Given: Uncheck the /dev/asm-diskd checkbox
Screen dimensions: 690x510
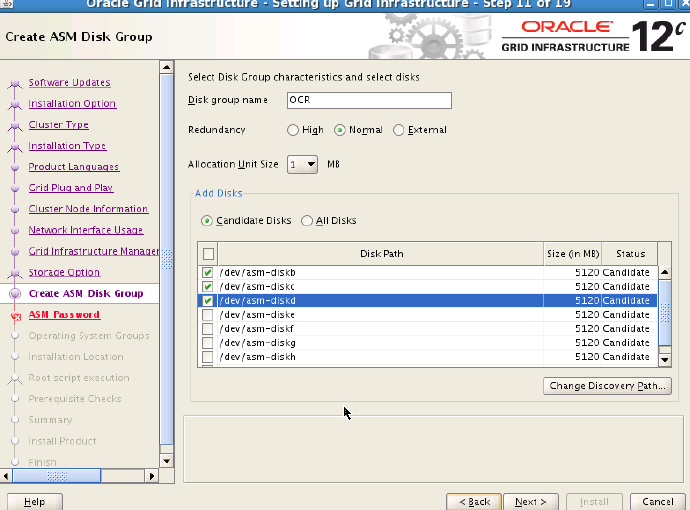Looking at the screenshot, I should tap(207, 301).
